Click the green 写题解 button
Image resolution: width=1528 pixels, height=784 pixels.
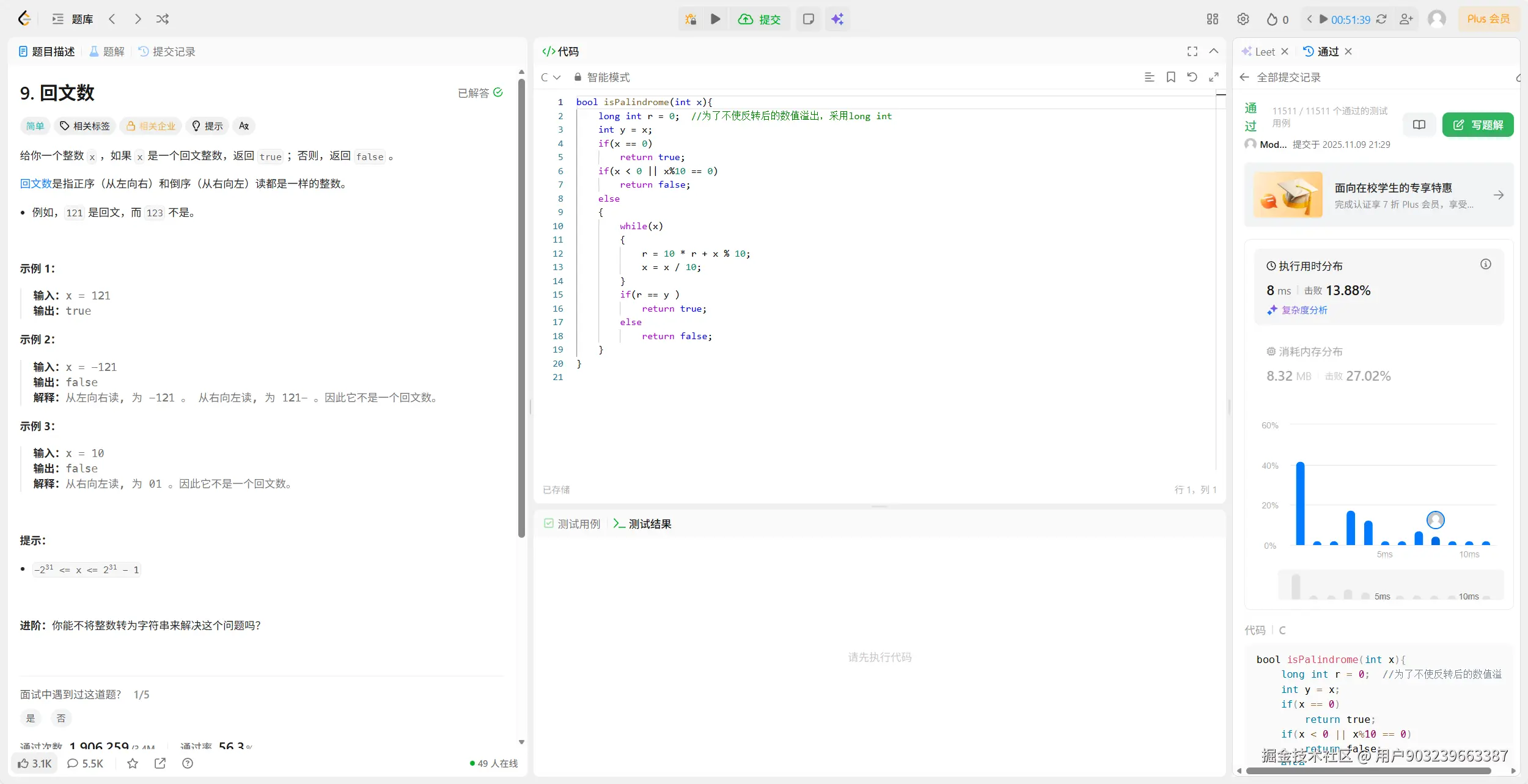point(1477,125)
